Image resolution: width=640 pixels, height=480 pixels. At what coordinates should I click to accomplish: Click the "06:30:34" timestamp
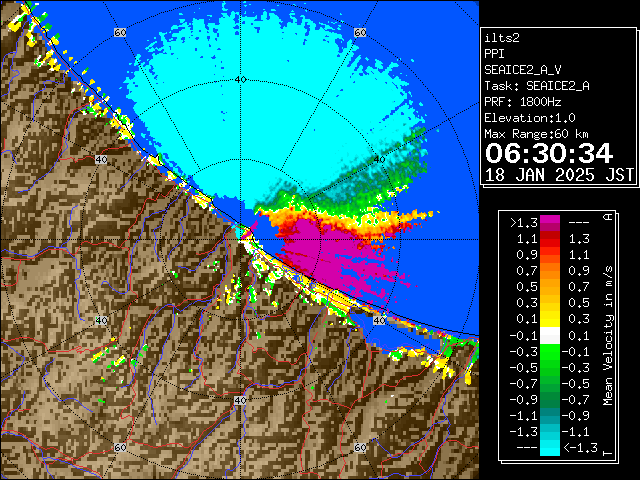tap(549, 153)
